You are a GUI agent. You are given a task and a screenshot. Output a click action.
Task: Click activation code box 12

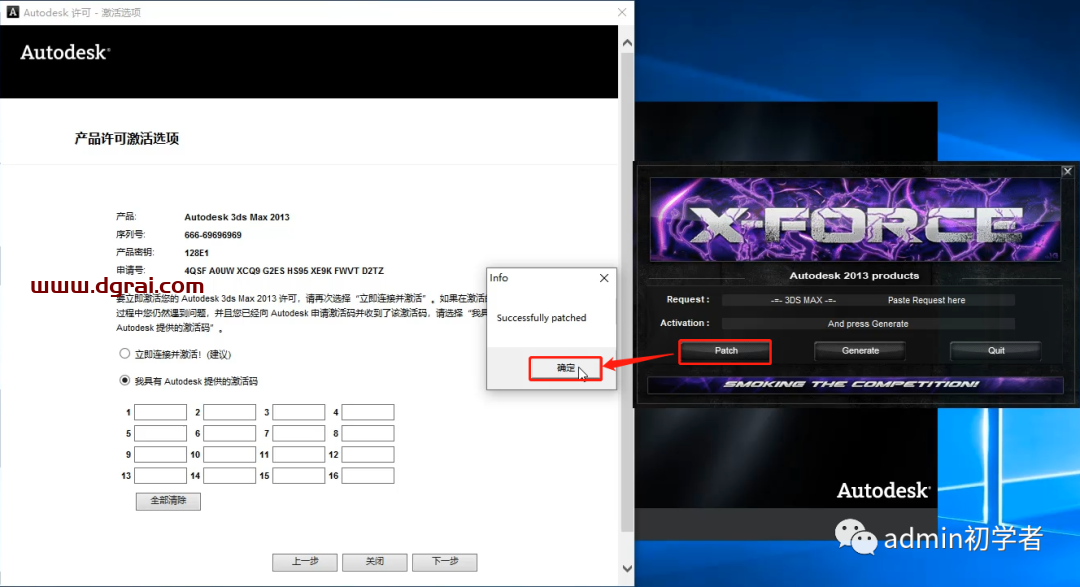click(x=368, y=455)
